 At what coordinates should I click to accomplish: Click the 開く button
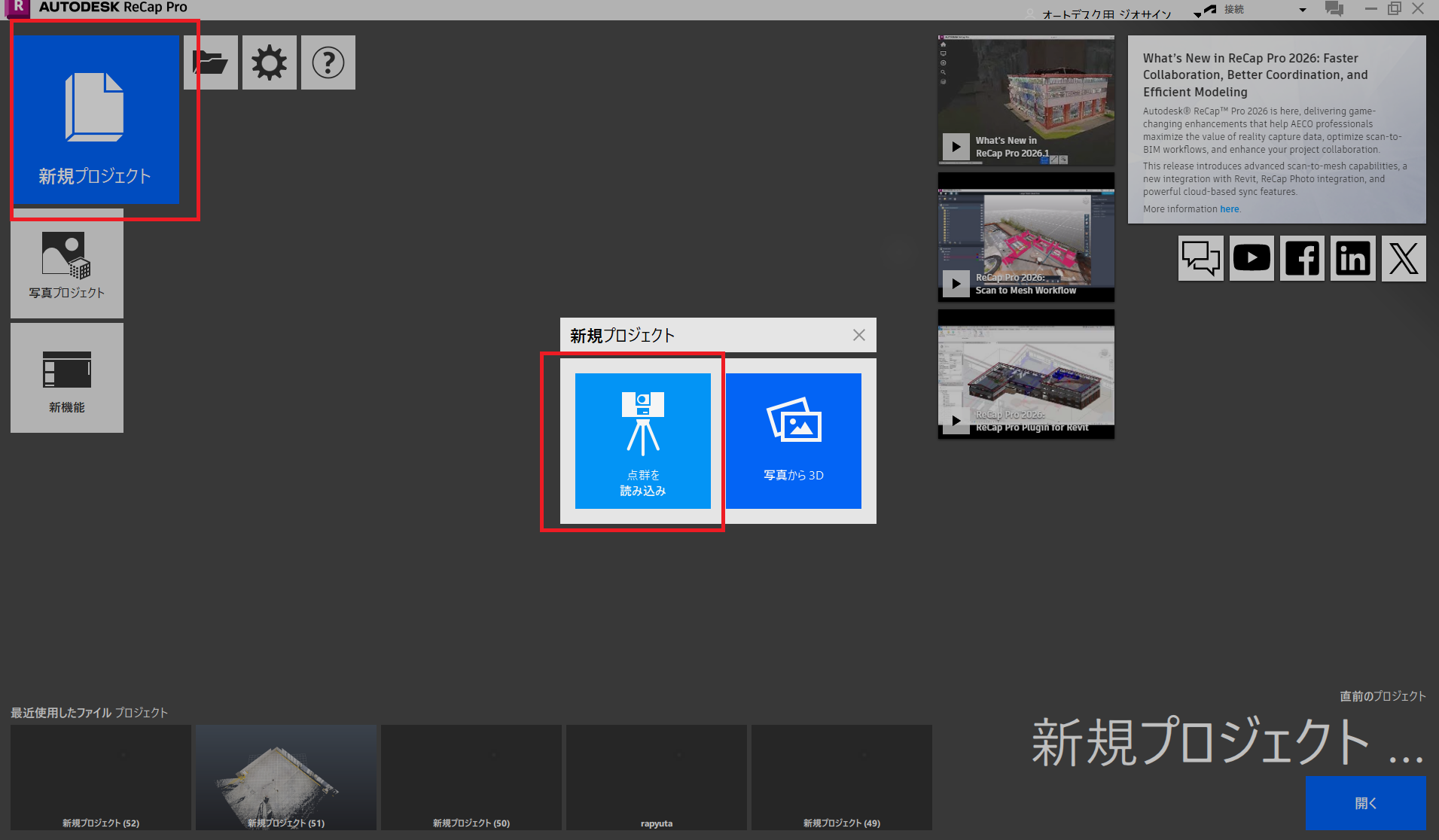1365,803
